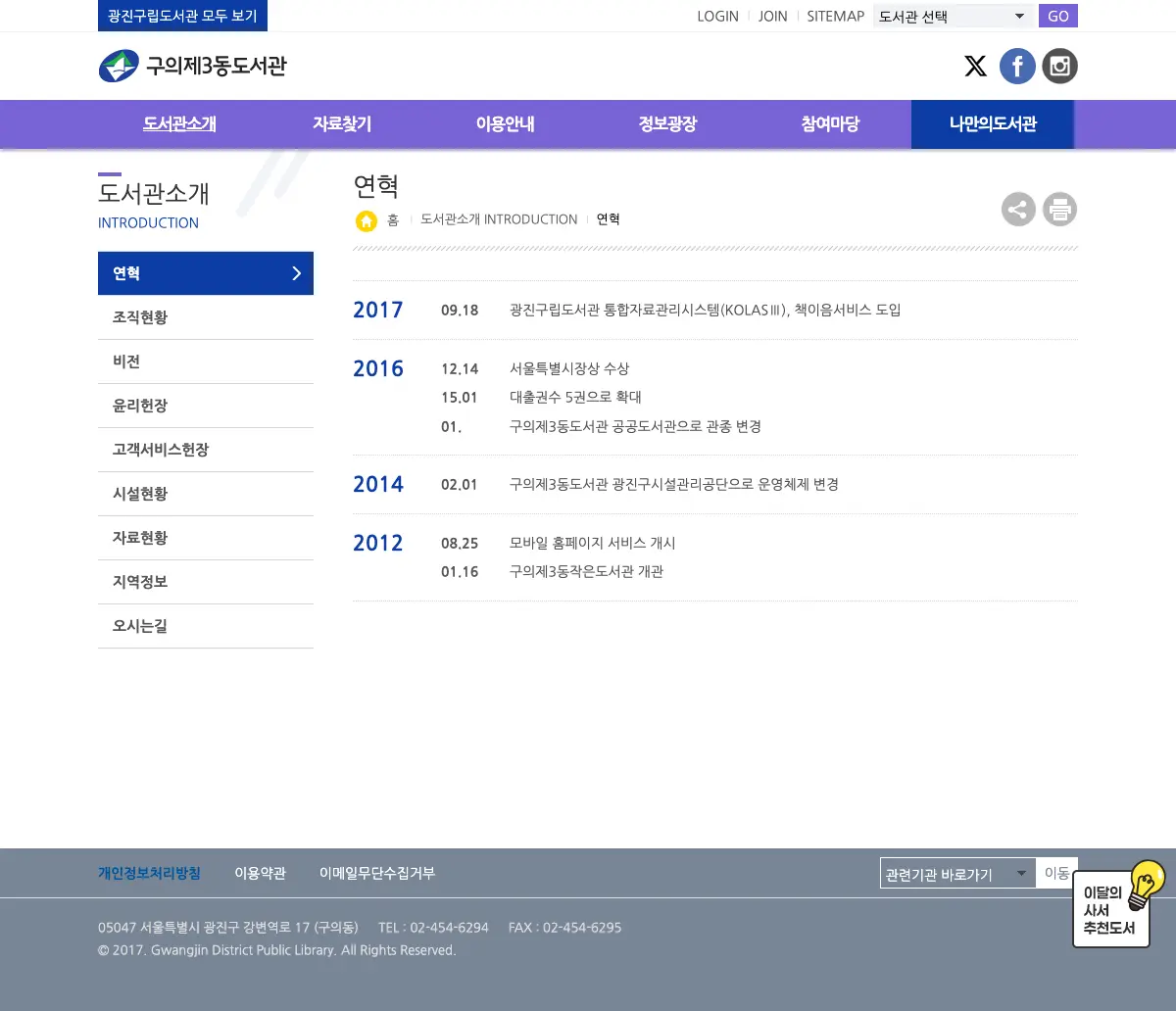Open the 이달의 사서 추천도서 lightbulb badge

(x=1118, y=903)
